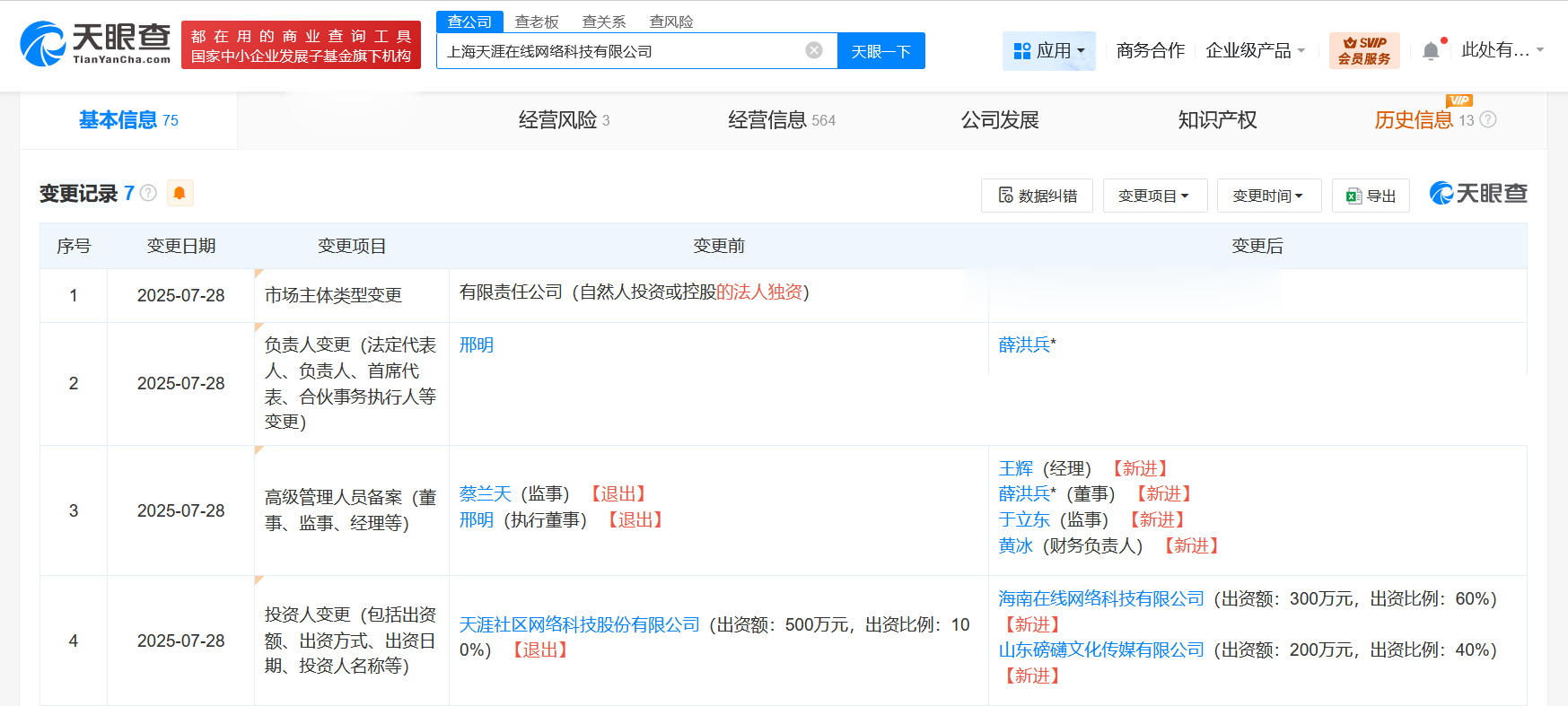Open the notification bell in top bar
Image resolution: width=1568 pixels, height=706 pixels.
(1431, 51)
